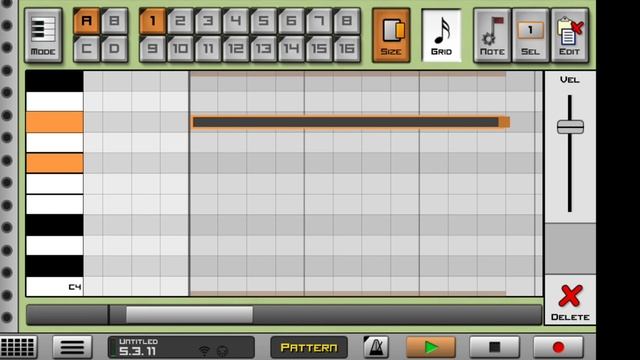Select pattern slot 5
640x360 pixels.
click(264, 21)
